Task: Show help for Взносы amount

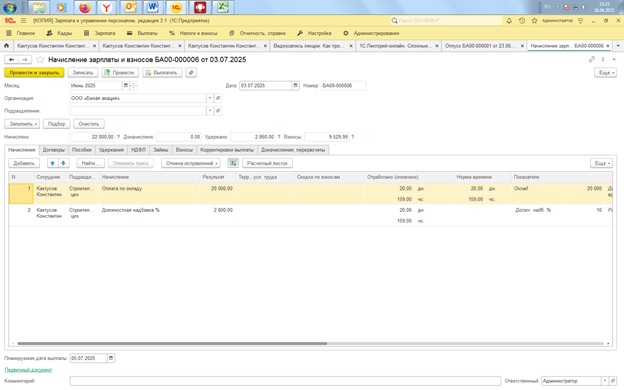Action: (x=353, y=137)
